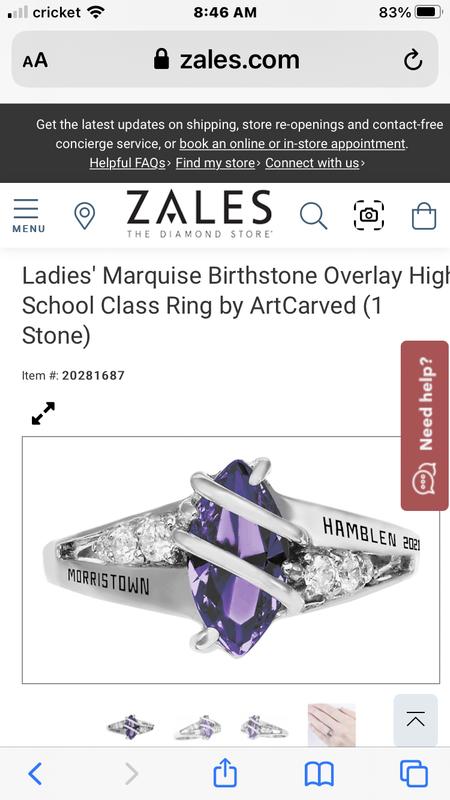
Task: Select the hand model ring thumbnail
Action: click(332, 725)
